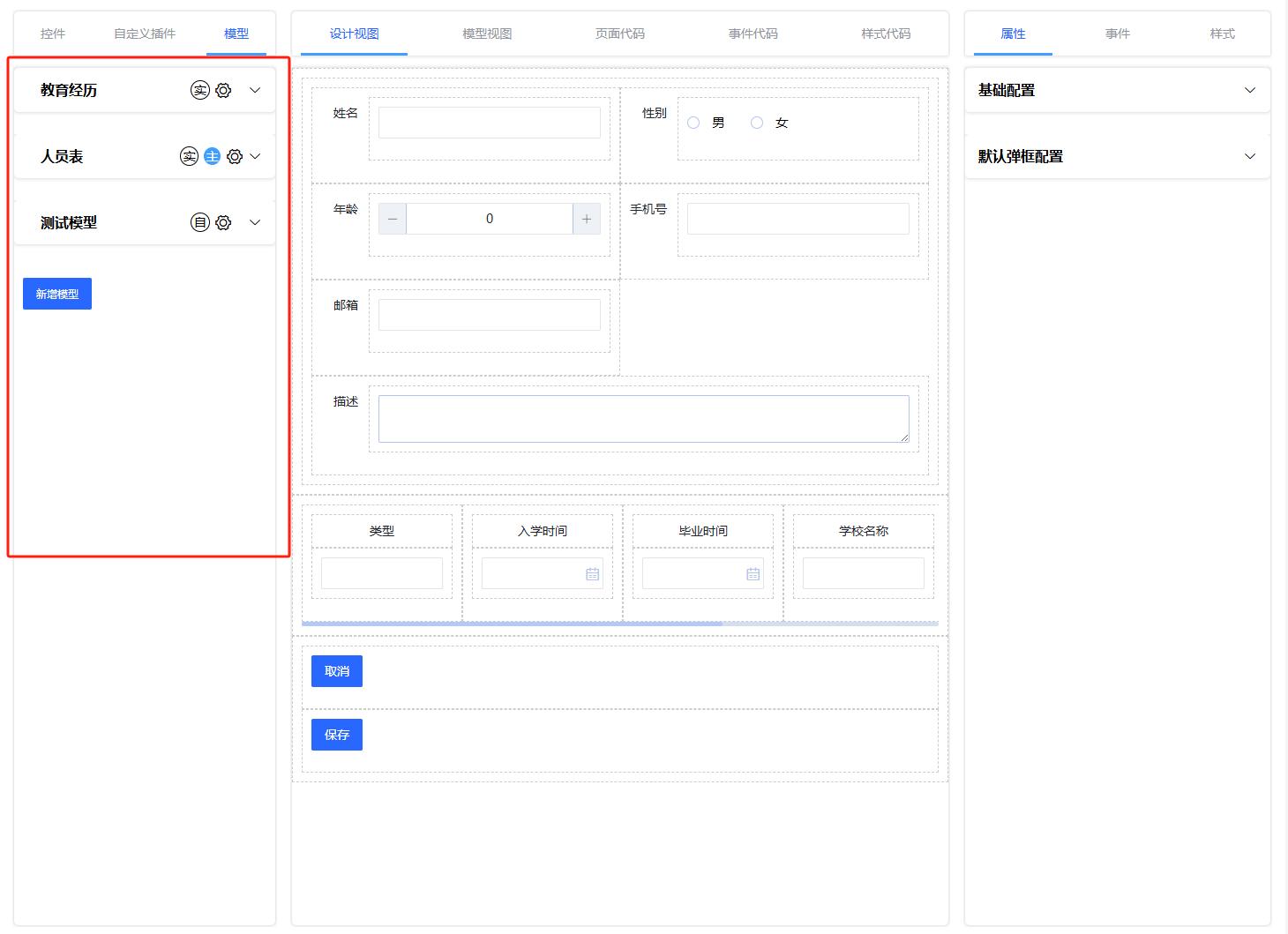Screen dimensions: 1288x934
Task: Click the blue 主 badge on 人员表
Action: [x=212, y=156]
